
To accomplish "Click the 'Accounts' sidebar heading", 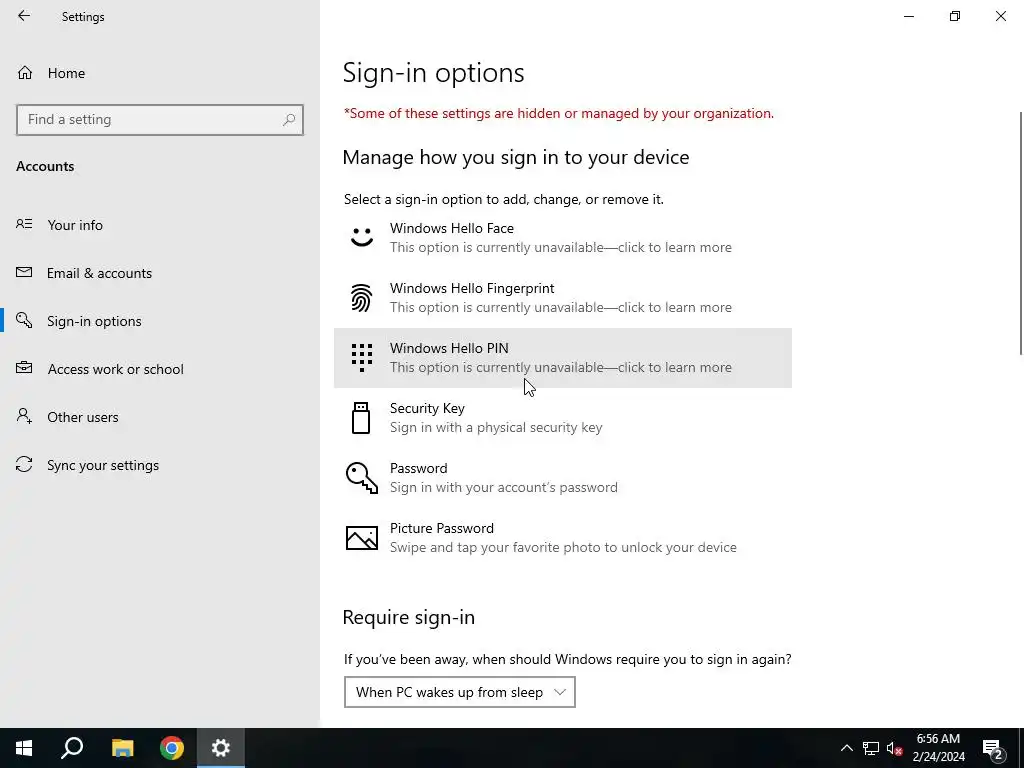I will tap(45, 166).
